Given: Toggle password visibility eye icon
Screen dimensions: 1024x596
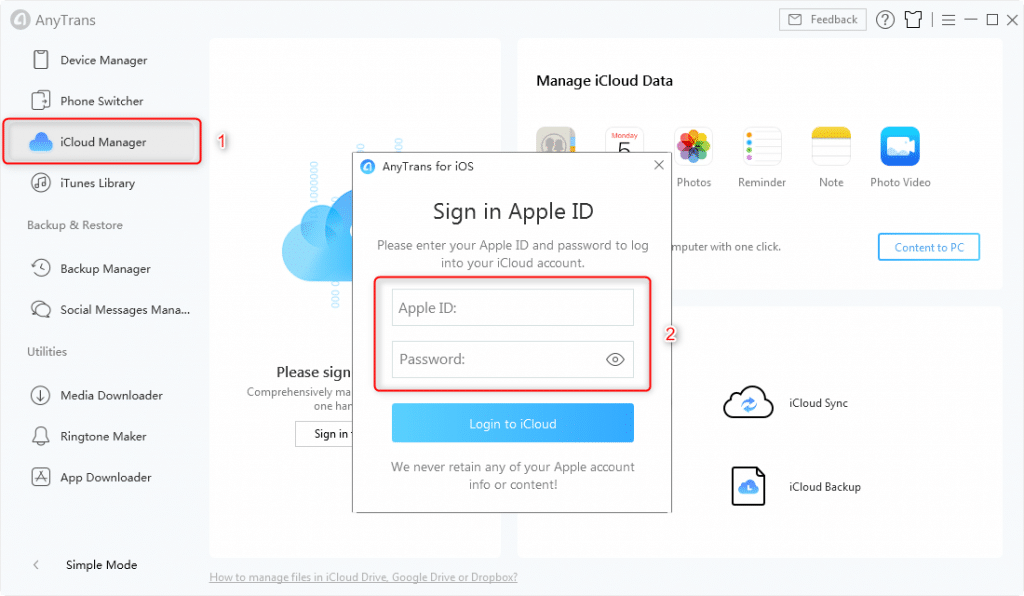Looking at the screenshot, I should pos(615,359).
